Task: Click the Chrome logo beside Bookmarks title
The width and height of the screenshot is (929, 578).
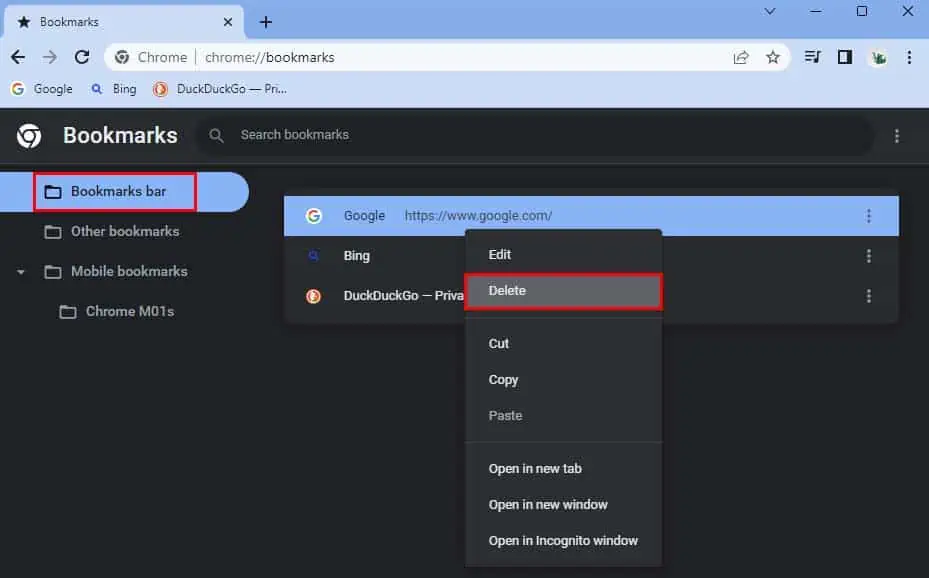Action: [x=29, y=136]
